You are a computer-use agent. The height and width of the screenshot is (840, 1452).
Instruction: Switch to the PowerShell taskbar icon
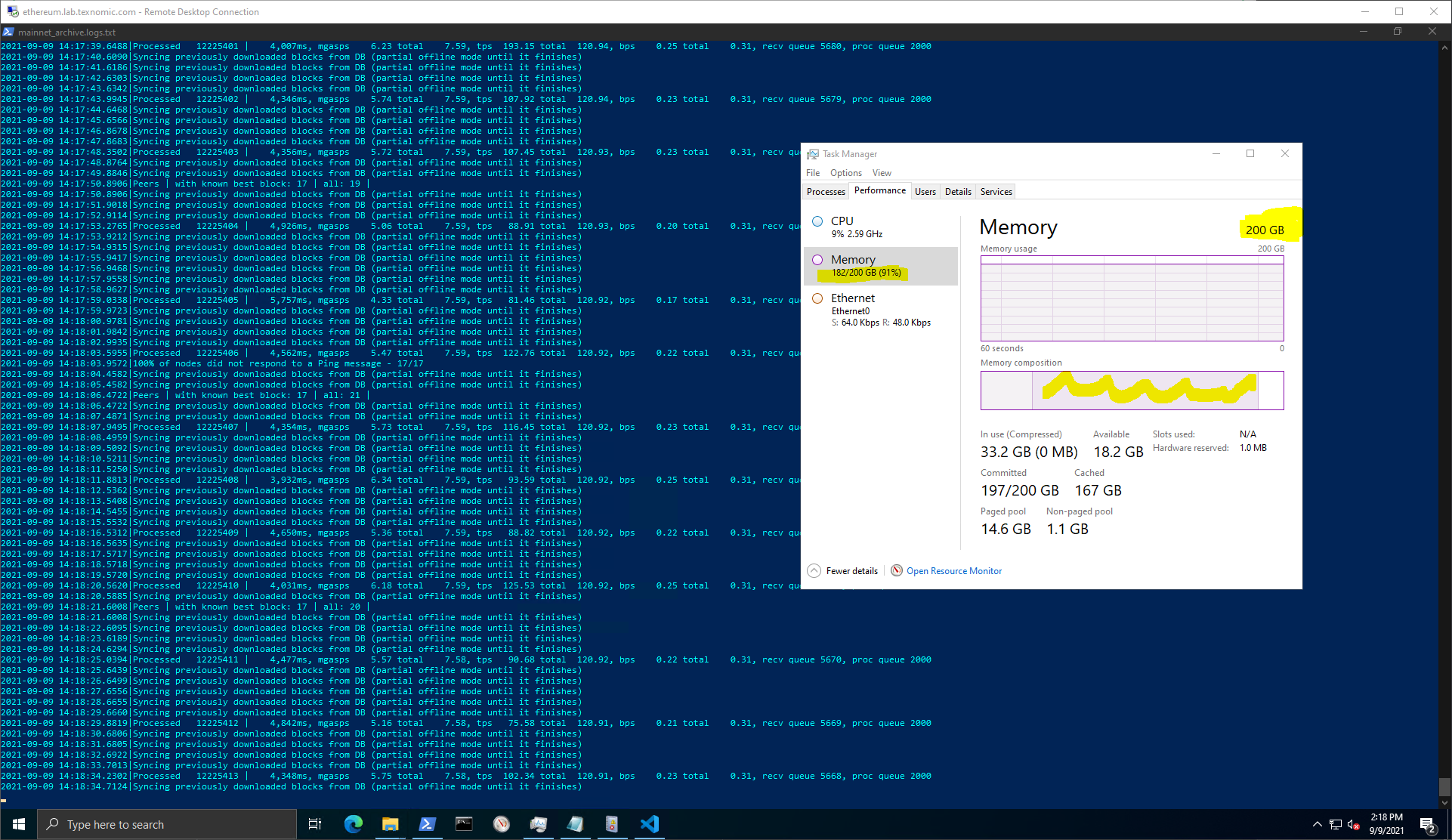coord(427,824)
